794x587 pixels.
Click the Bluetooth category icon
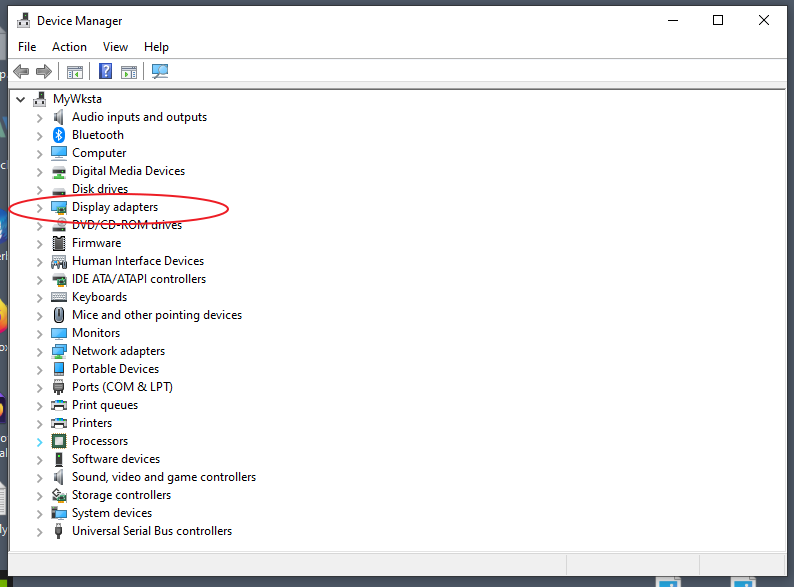point(59,135)
